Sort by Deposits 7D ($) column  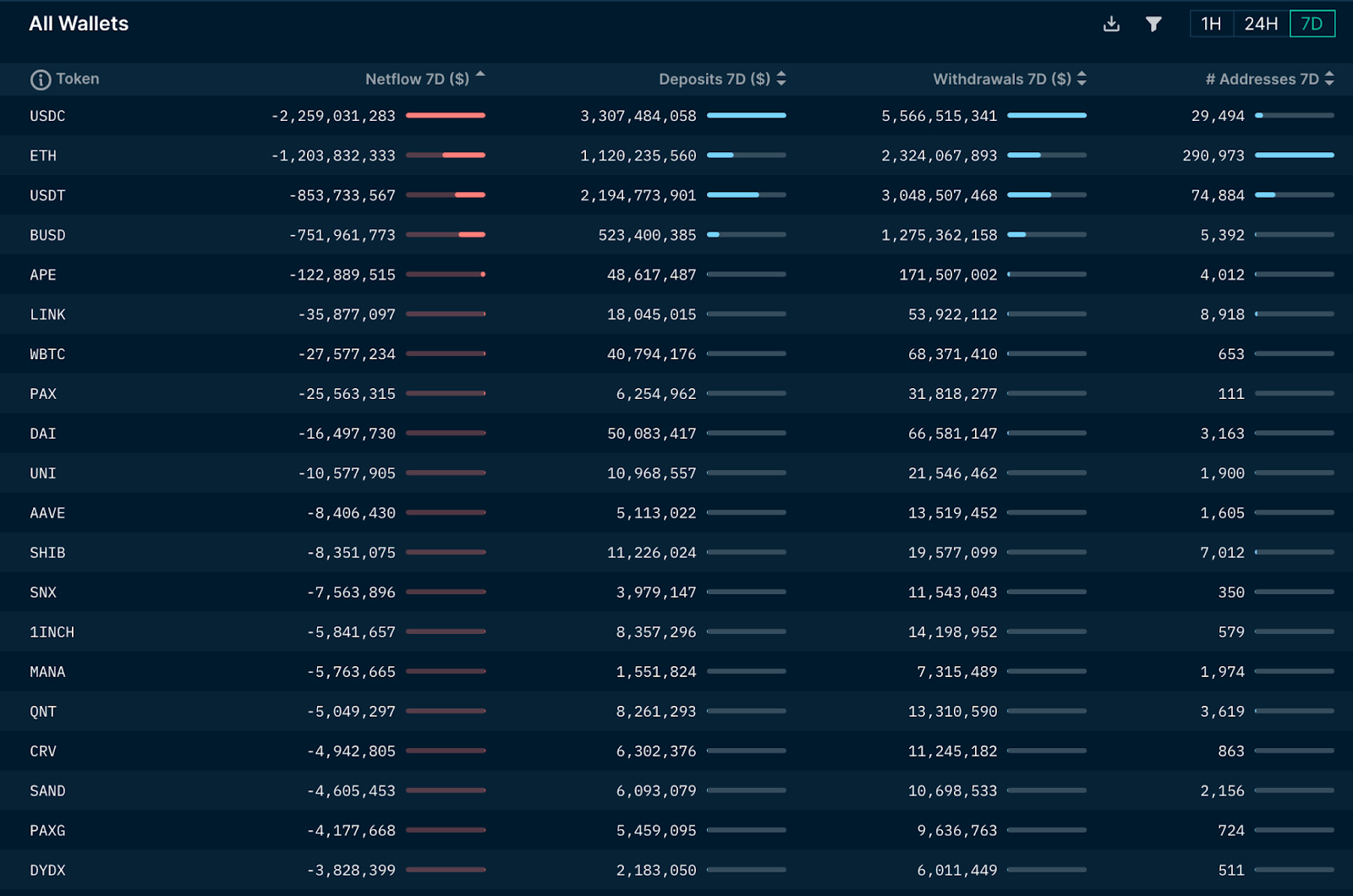(722, 79)
